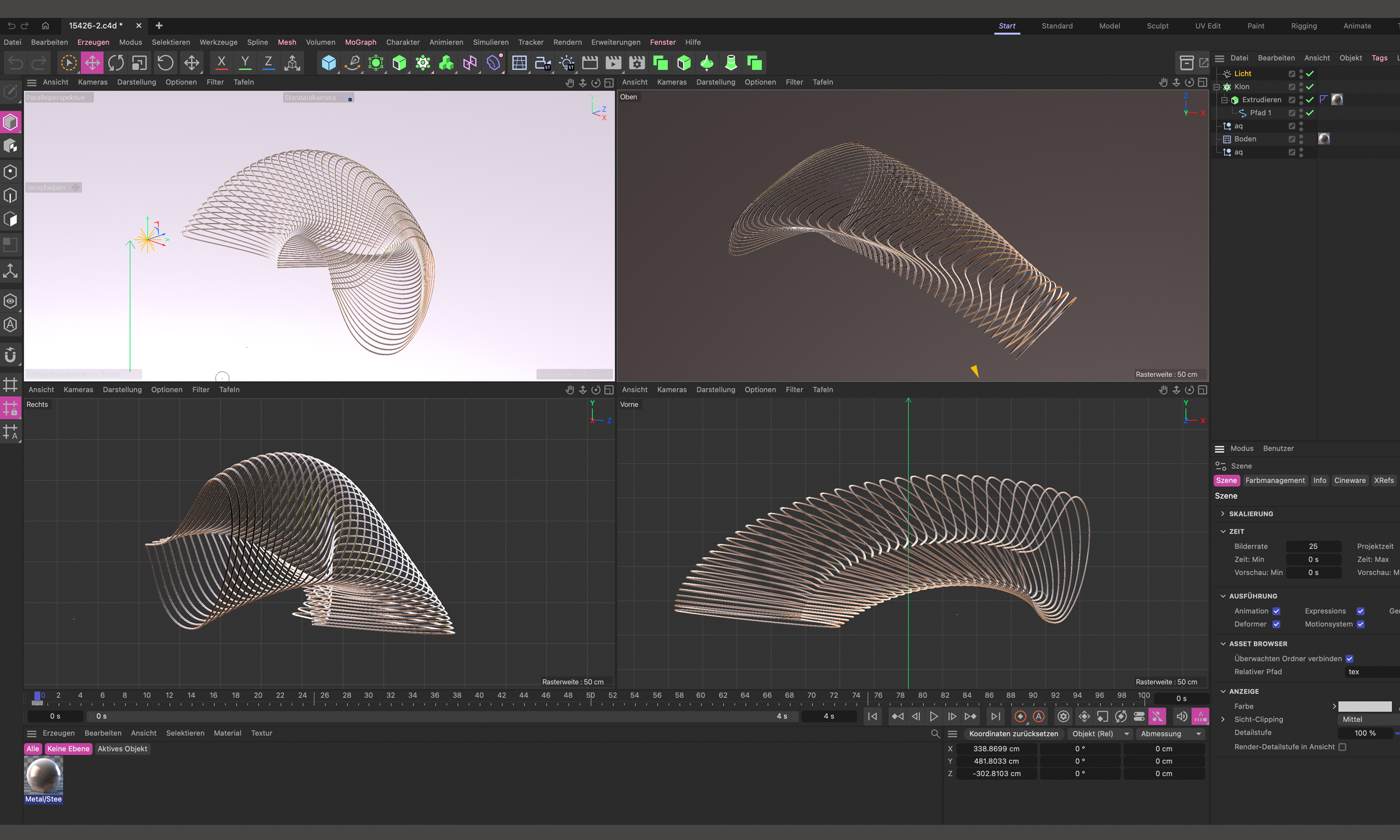Click the Model mode icon in left sidebar
This screenshot has width=1400, height=840.
(11, 122)
